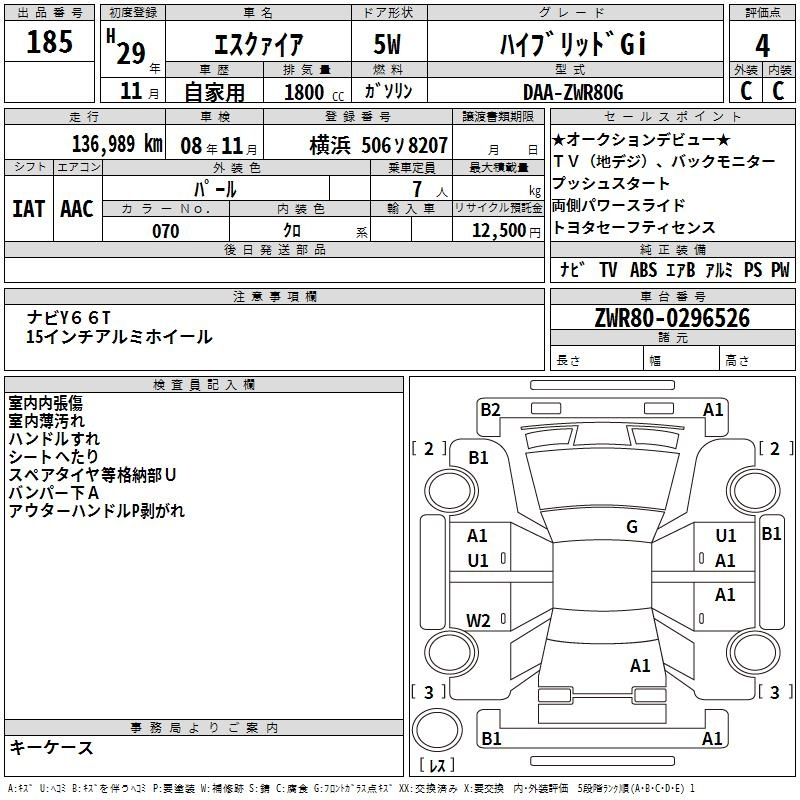This screenshot has width=800, height=800.
Task: Click the model code DAA-ZWR80G
Action: [x=573, y=92]
